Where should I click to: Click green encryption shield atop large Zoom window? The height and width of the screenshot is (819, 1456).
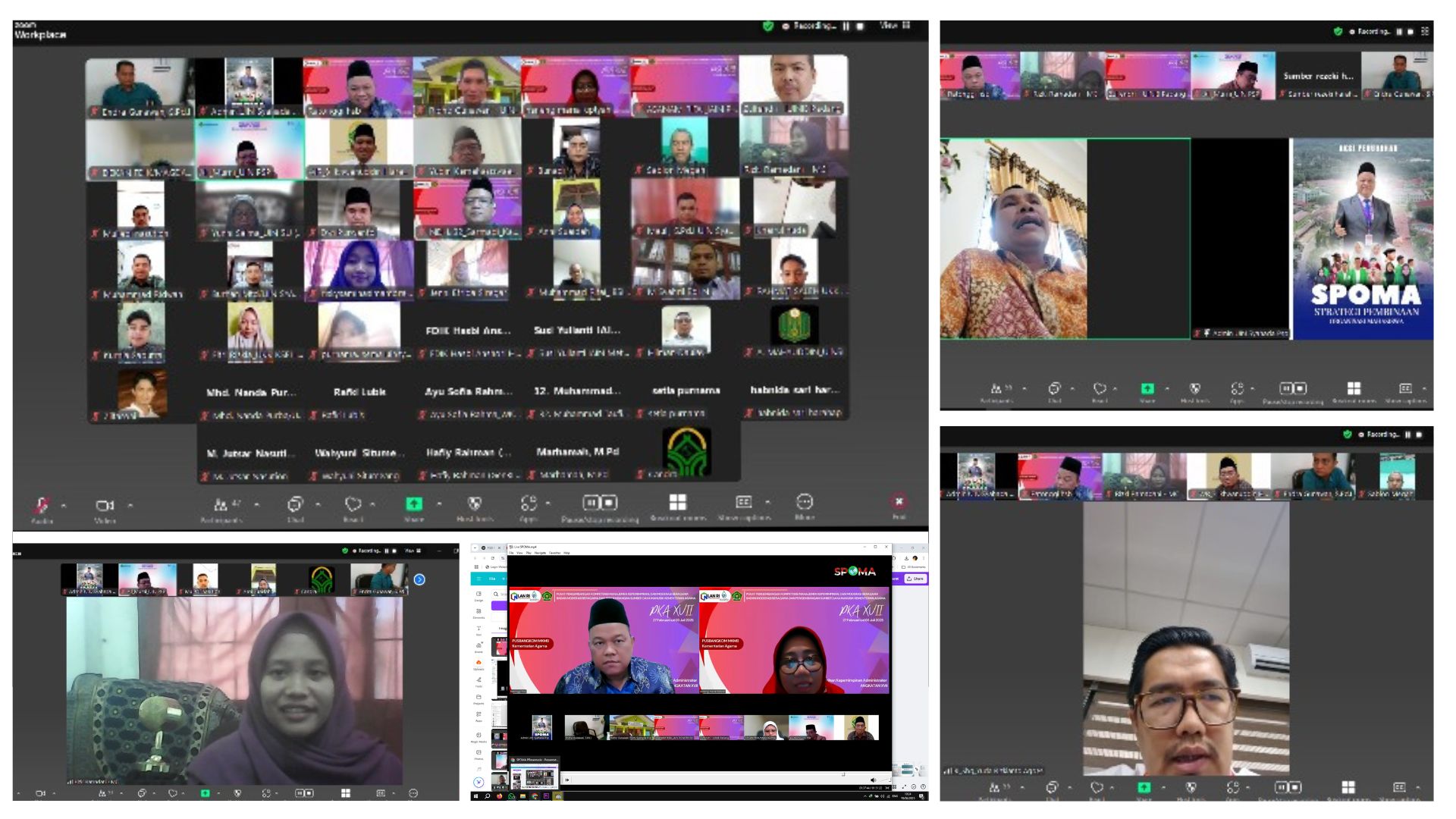point(768,26)
